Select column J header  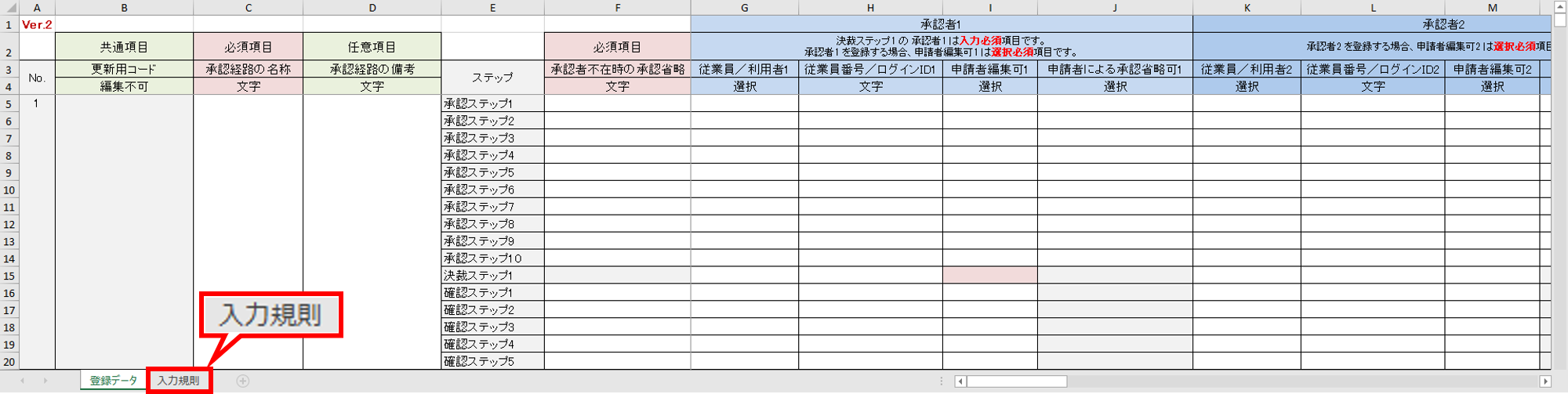point(1115,8)
